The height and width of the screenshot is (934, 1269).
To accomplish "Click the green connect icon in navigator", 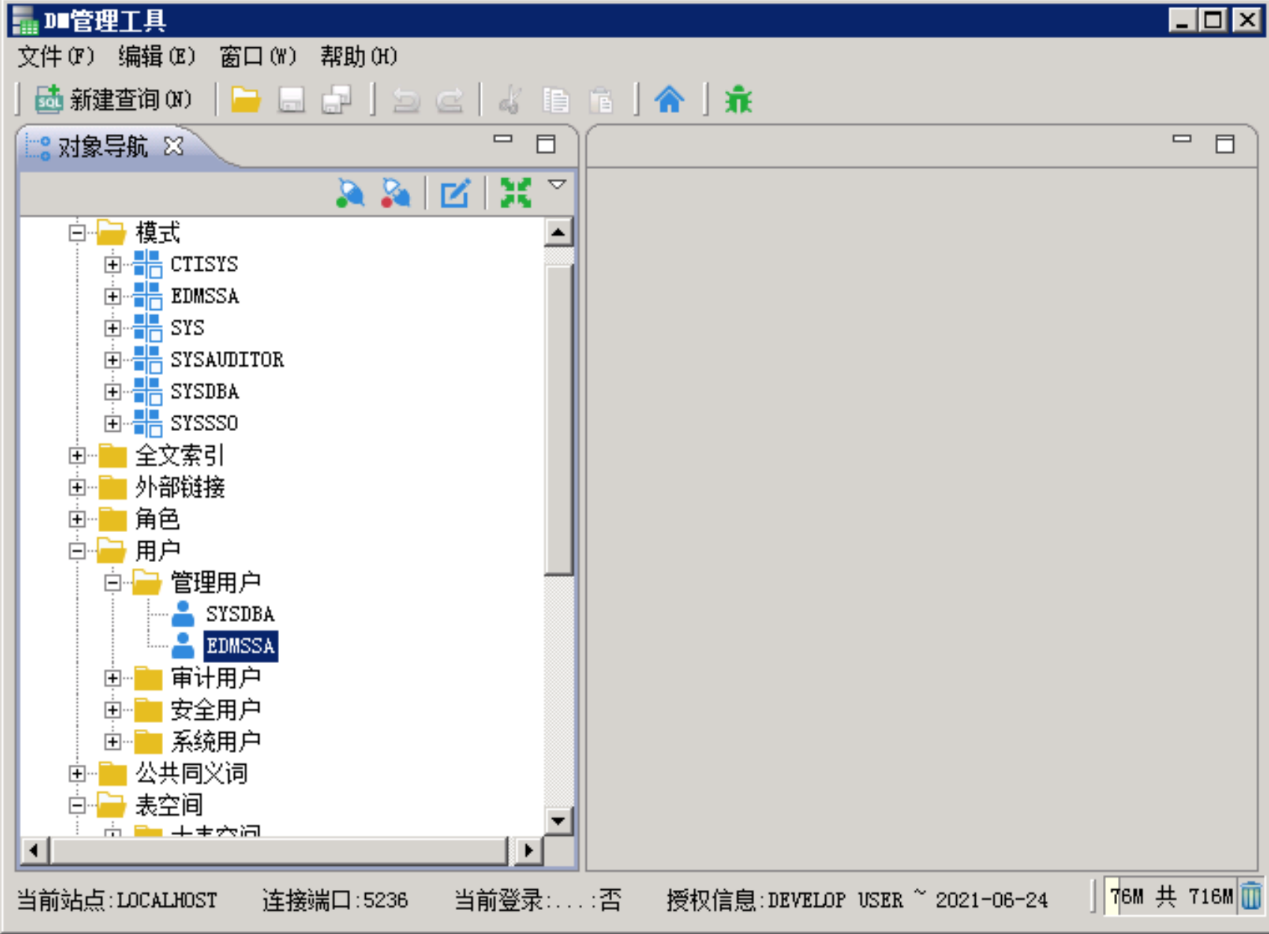I will pyautogui.click(x=350, y=193).
